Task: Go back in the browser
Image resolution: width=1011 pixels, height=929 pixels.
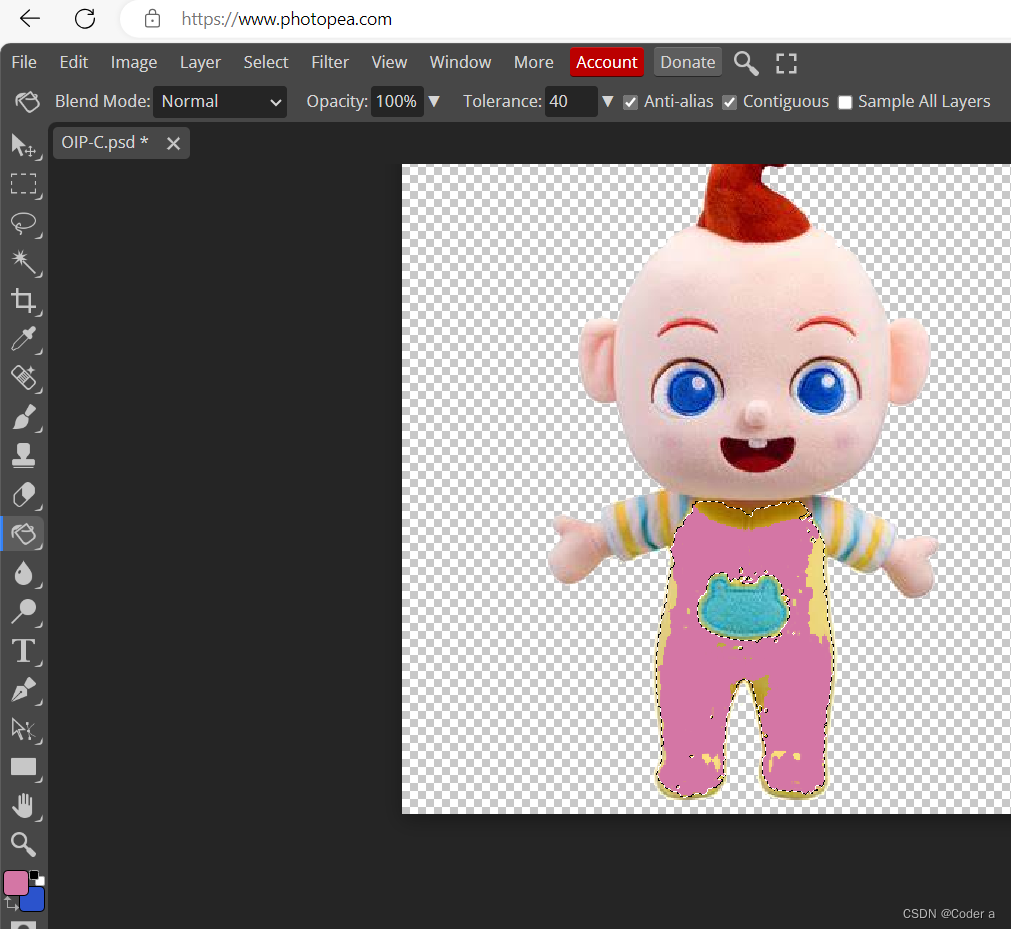Action: point(30,19)
